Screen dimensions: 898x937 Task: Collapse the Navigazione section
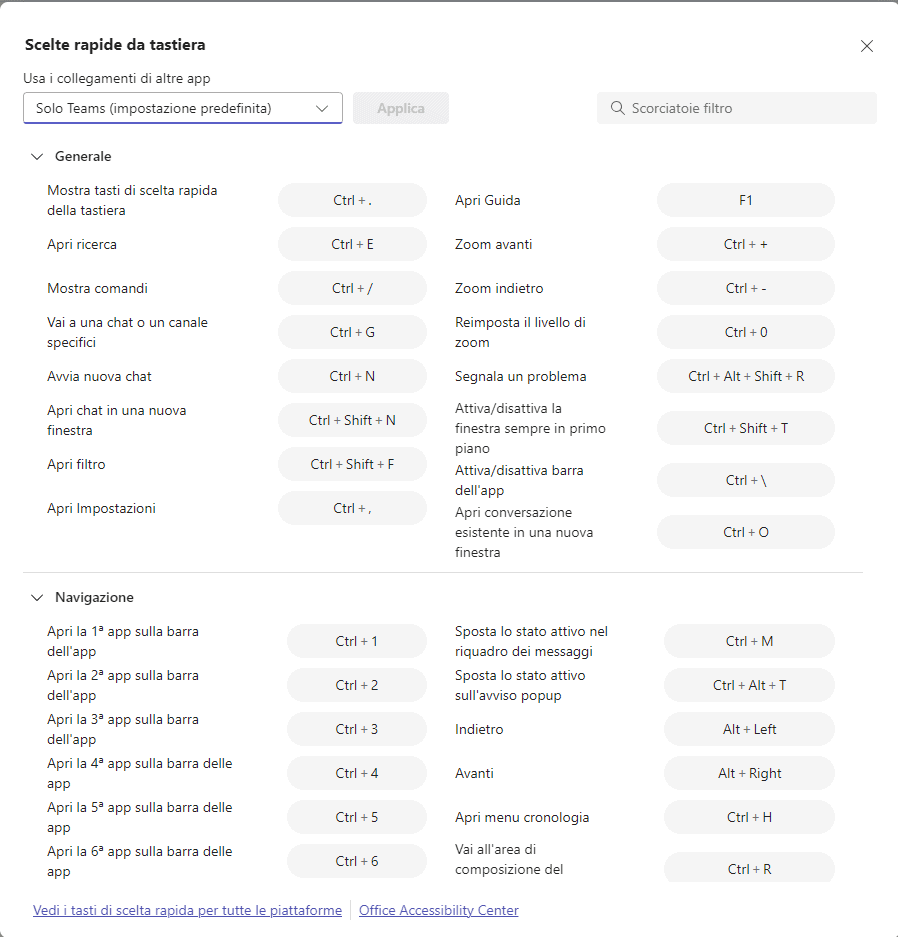coord(37,598)
